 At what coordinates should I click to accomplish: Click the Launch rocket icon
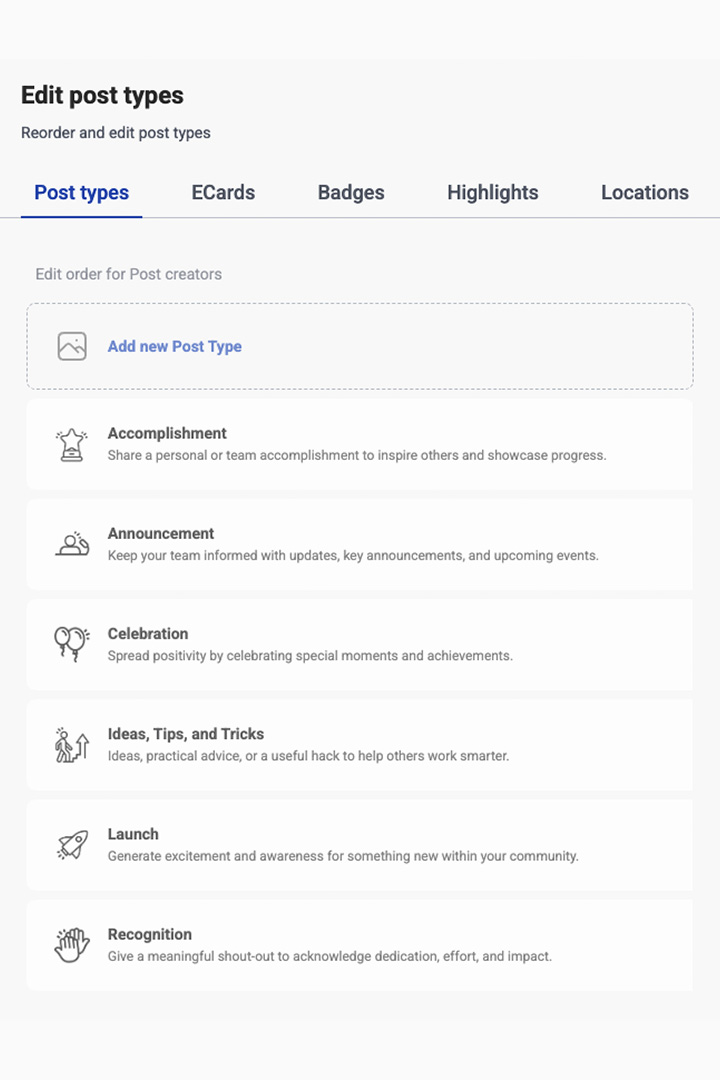point(72,844)
